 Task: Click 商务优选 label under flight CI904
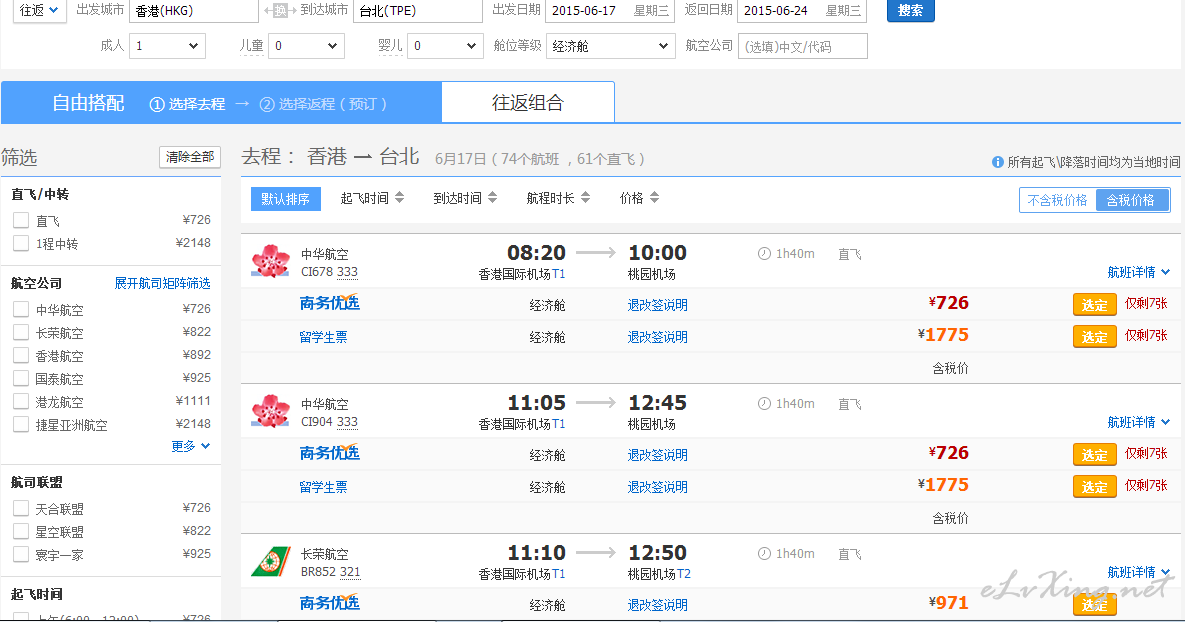click(330, 453)
